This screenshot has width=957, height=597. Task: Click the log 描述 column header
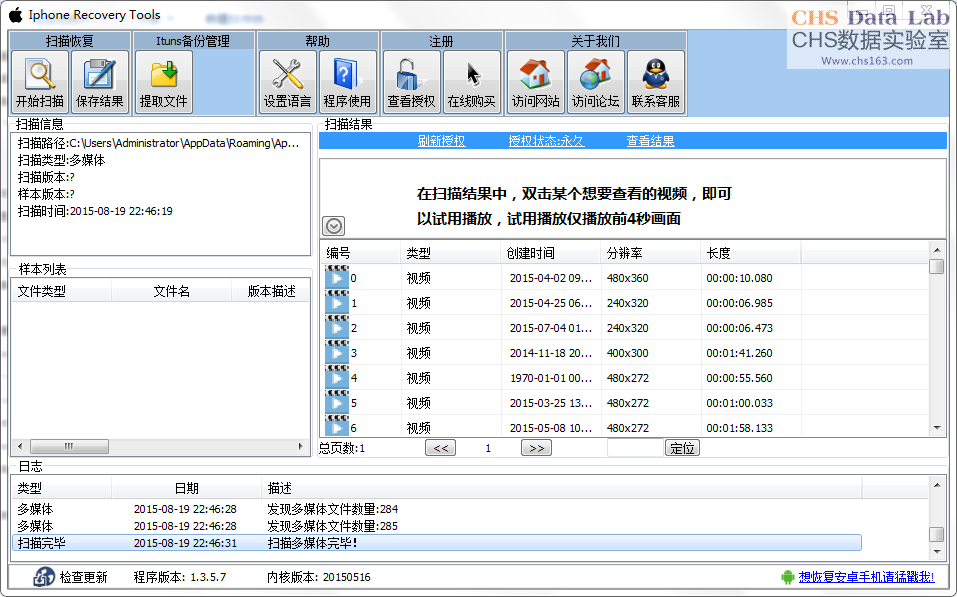coord(562,488)
